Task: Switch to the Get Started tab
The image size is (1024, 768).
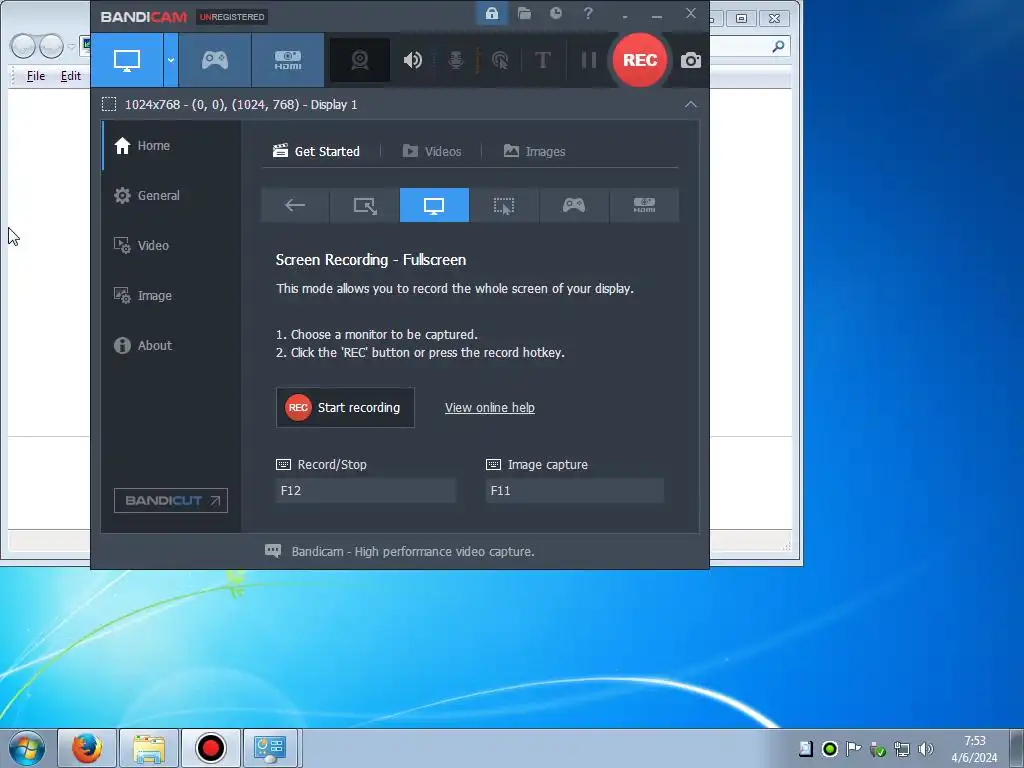Action: click(316, 152)
